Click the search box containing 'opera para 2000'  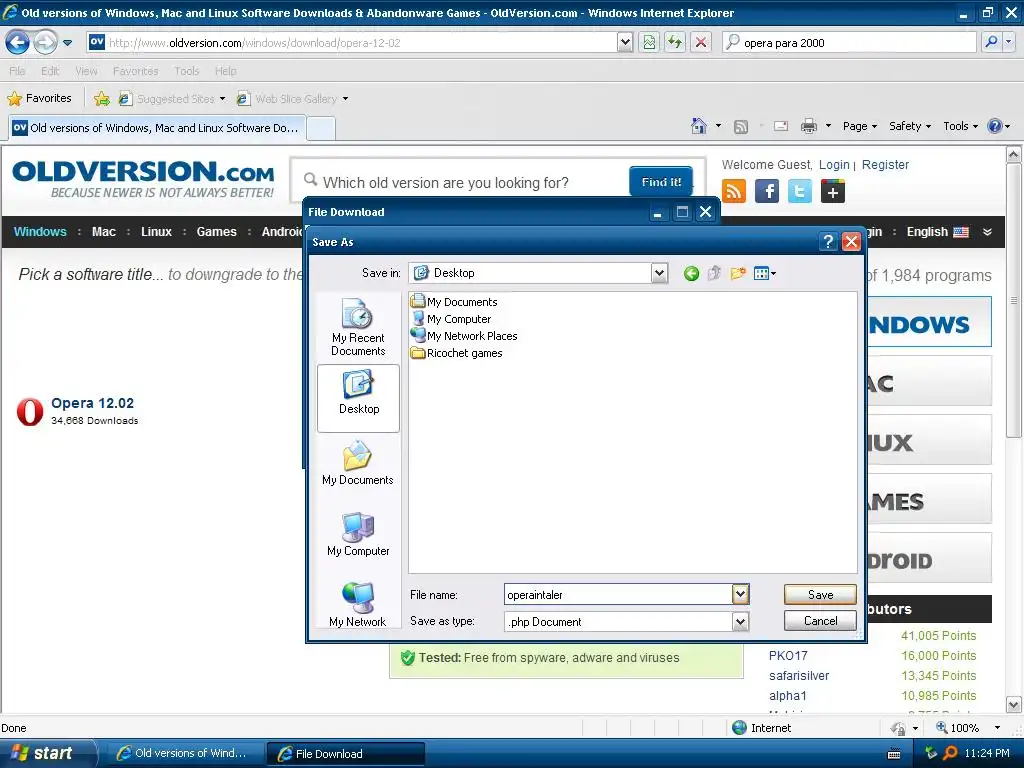point(849,42)
